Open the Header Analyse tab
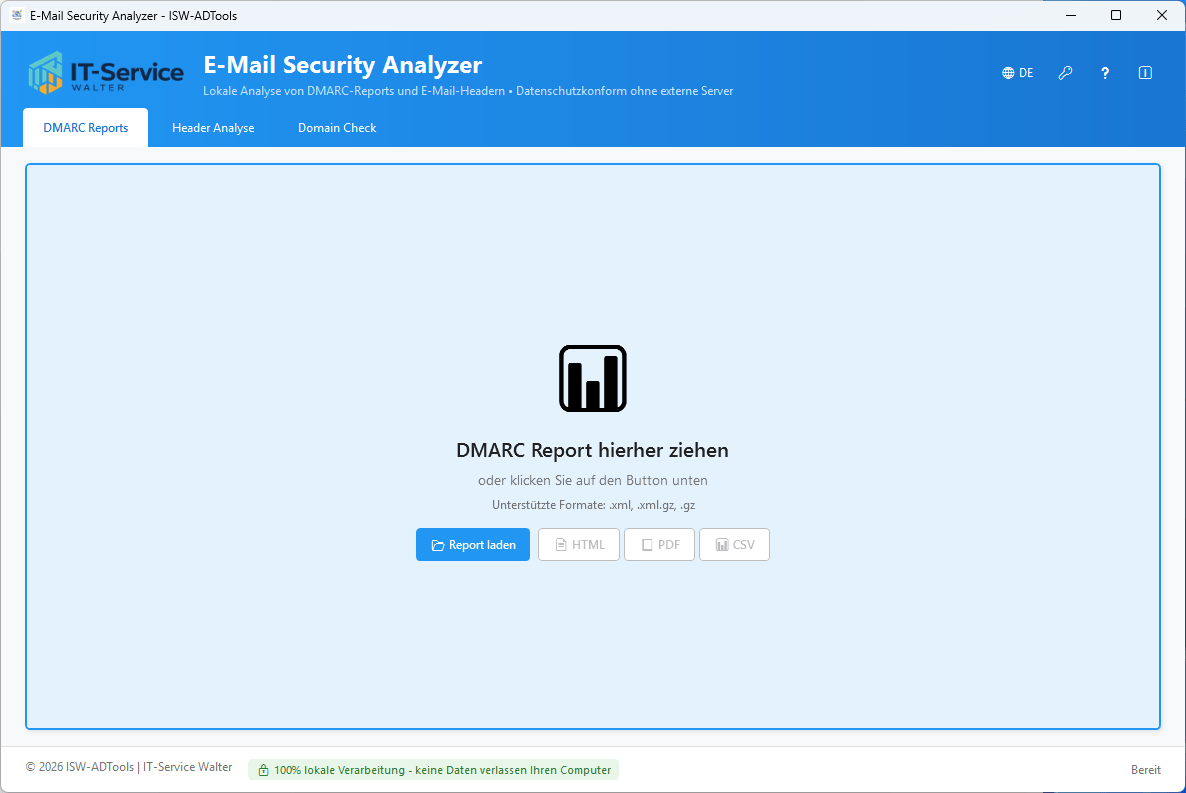Viewport: 1186px width, 793px height. [213, 128]
